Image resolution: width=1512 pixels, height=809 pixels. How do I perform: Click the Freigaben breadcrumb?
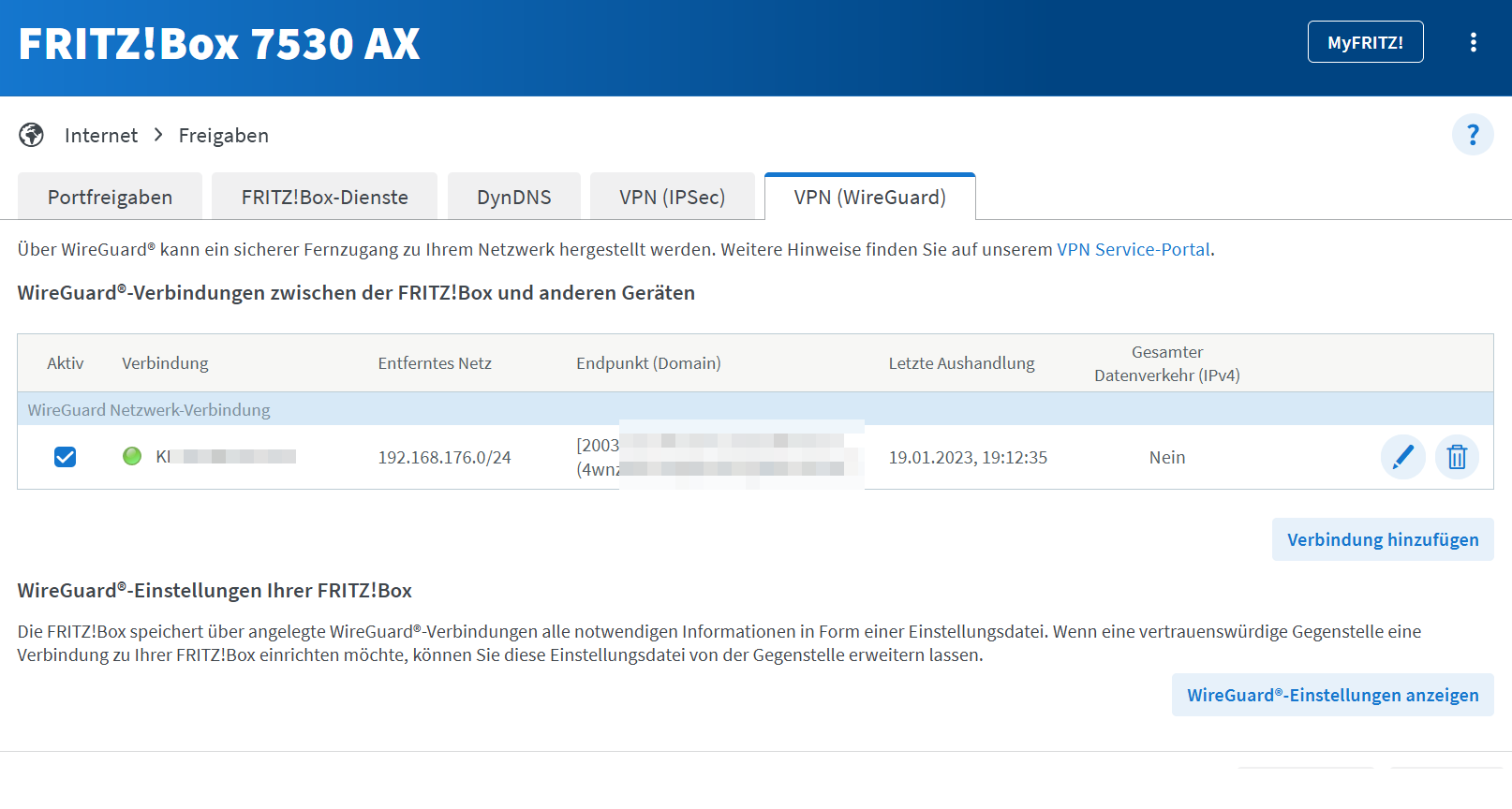(224, 135)
